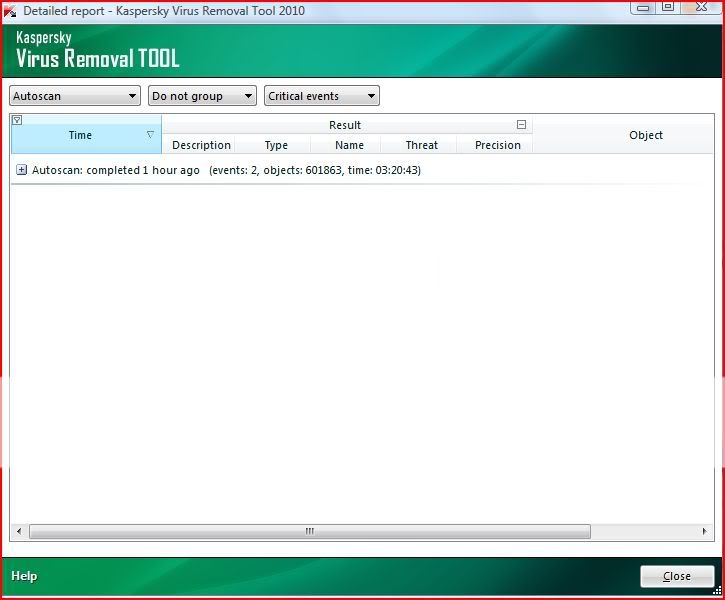Click the scroll right arrow
Viewport: 725px width, 600px height.
(x=704, y=531)
